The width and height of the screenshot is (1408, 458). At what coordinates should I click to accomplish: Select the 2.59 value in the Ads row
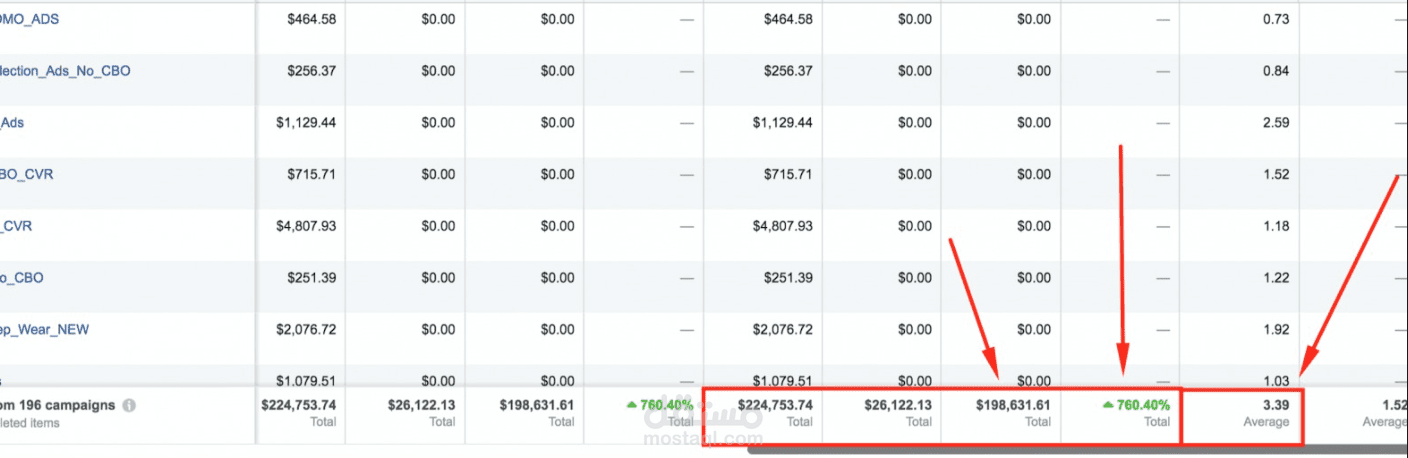1275,123
